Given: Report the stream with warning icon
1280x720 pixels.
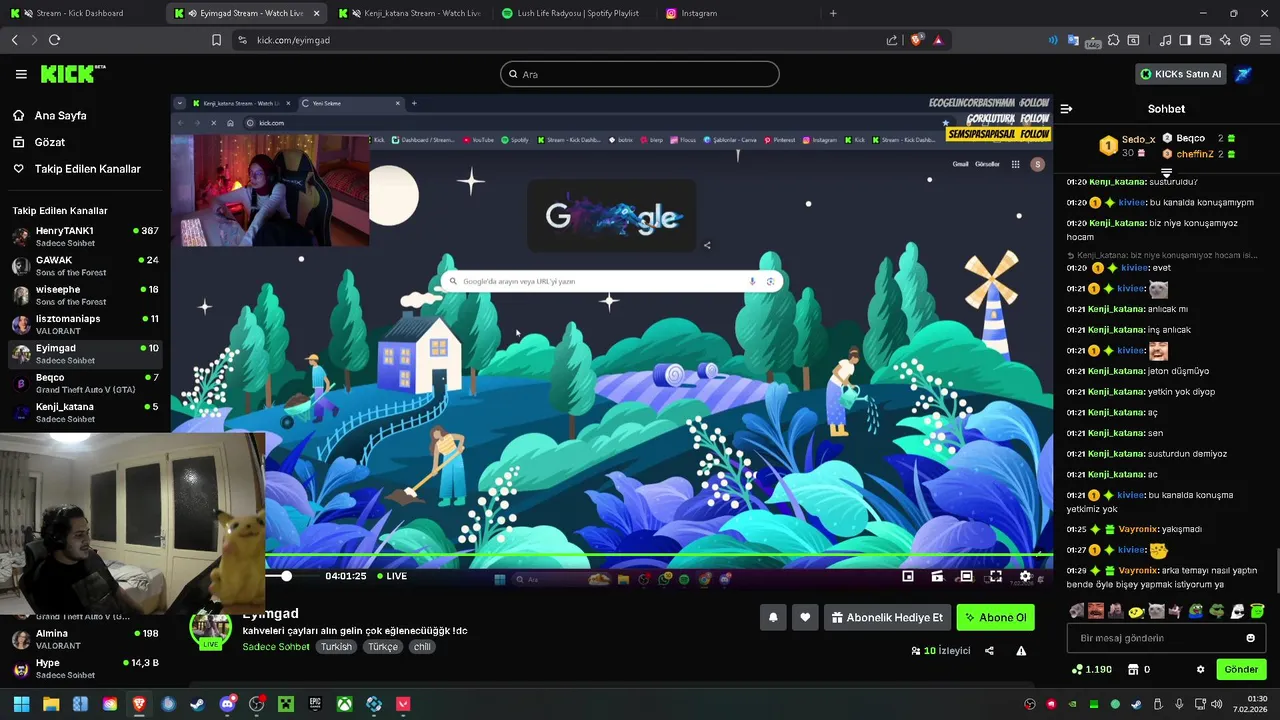Looking at the screenshot, I should tap(1021, 651).
